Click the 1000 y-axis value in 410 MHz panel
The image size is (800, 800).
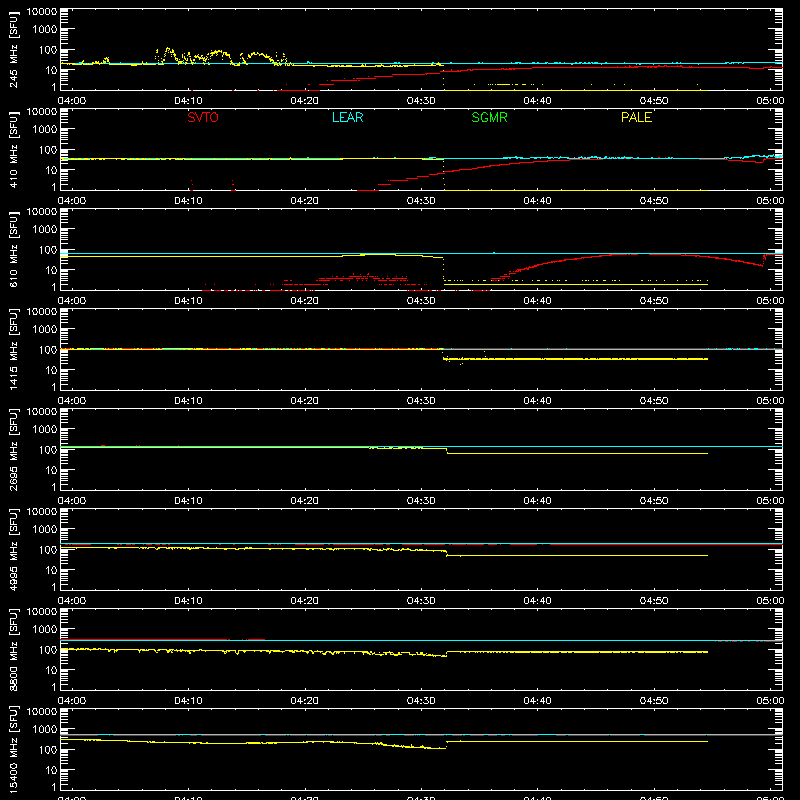pos(45,130)
